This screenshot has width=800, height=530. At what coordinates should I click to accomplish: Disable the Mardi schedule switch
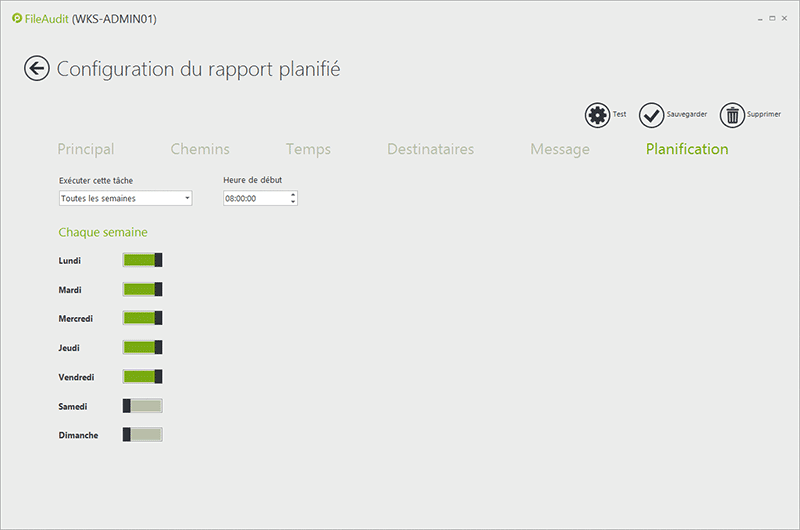pyautogui.click(x=142, y=290)
